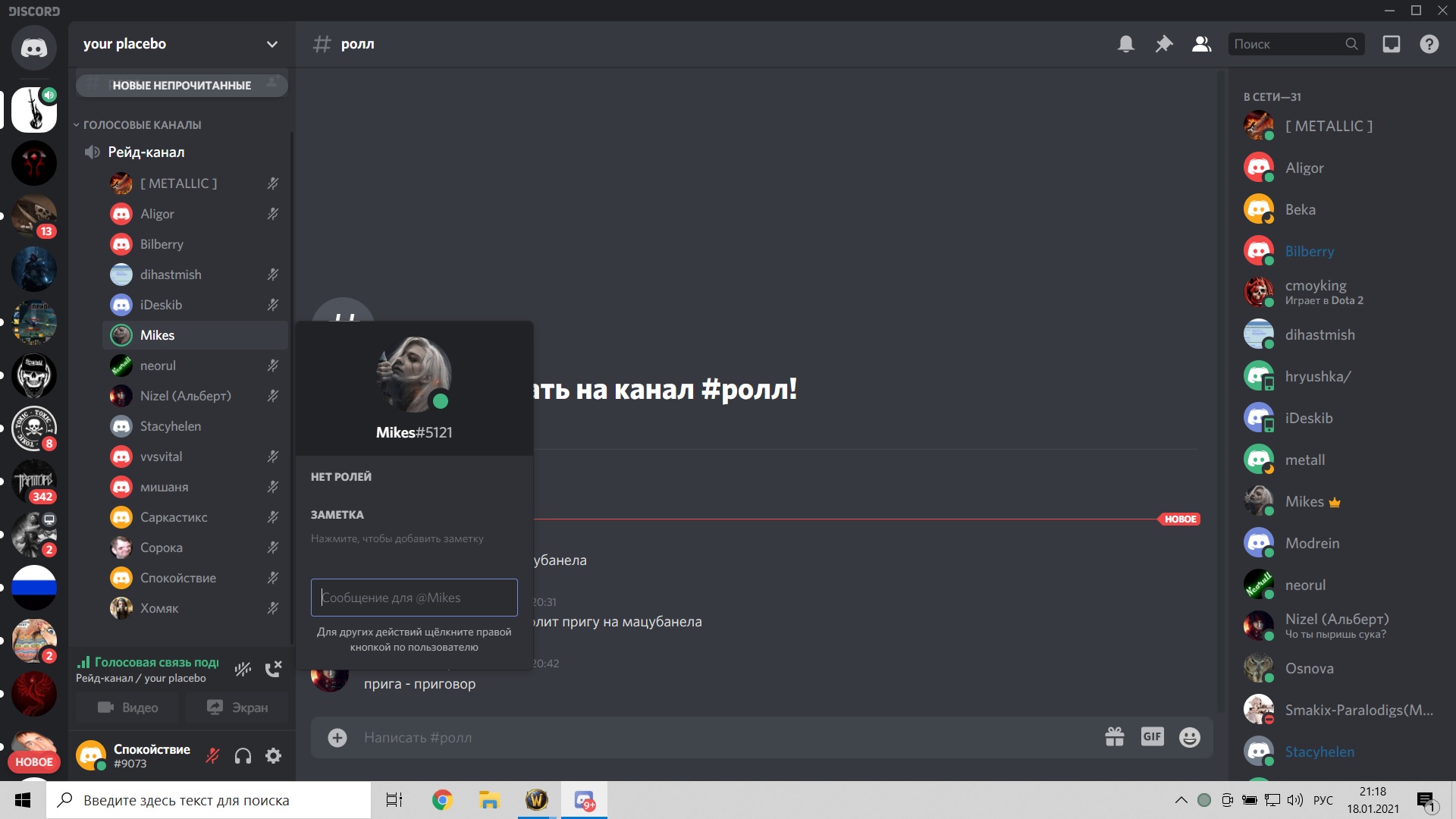Screen dimensions: 1456x819
Task: Open the emoji picker
Action: tap(1190, 736)
